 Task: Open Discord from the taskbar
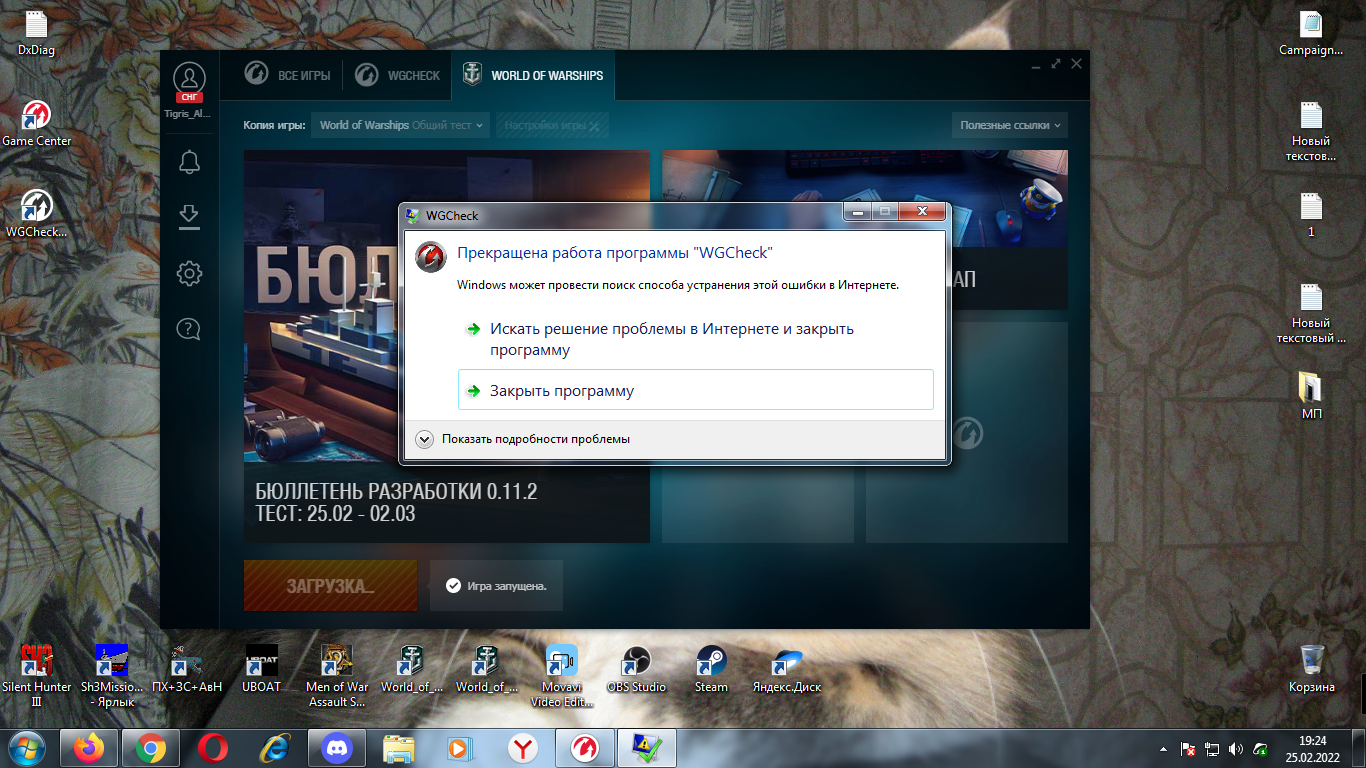coord(337,747)
